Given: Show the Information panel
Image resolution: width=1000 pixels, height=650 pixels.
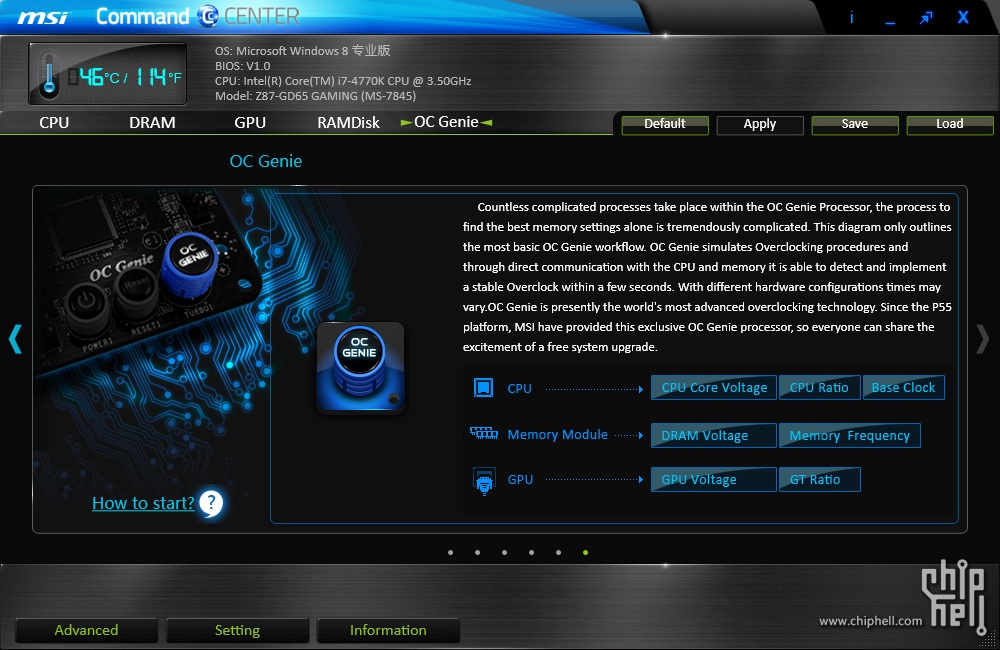Looking at the screenshot, I should point(388,630).
